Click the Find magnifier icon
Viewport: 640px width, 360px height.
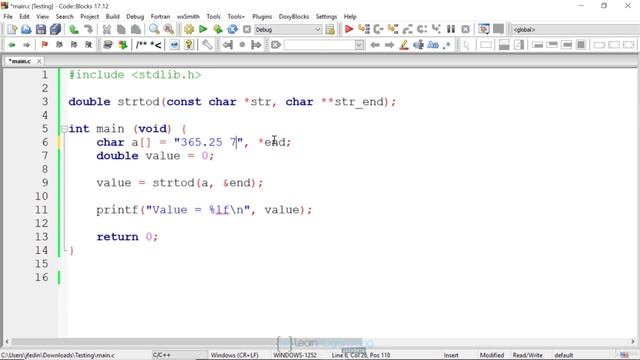(x=154, y=29)
